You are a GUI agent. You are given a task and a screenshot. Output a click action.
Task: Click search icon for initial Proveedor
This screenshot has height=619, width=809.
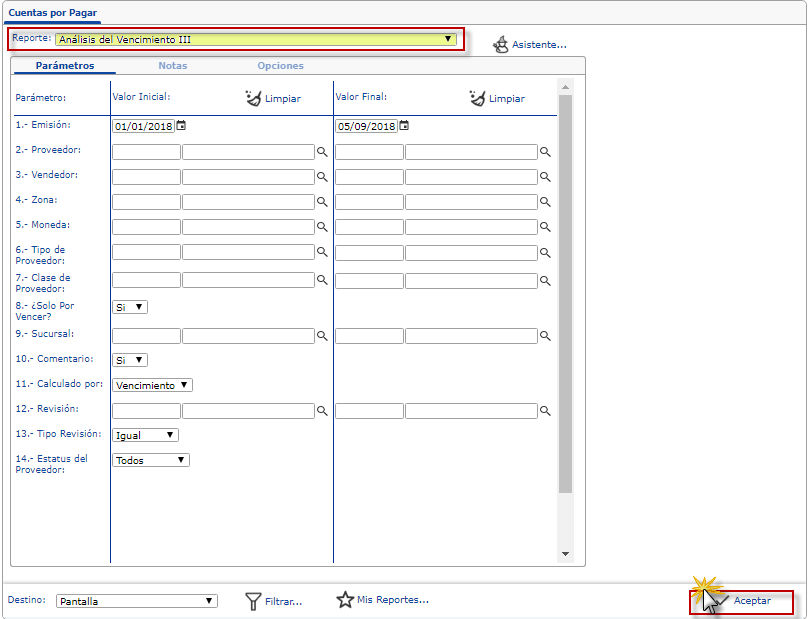[x=322, y=152]
